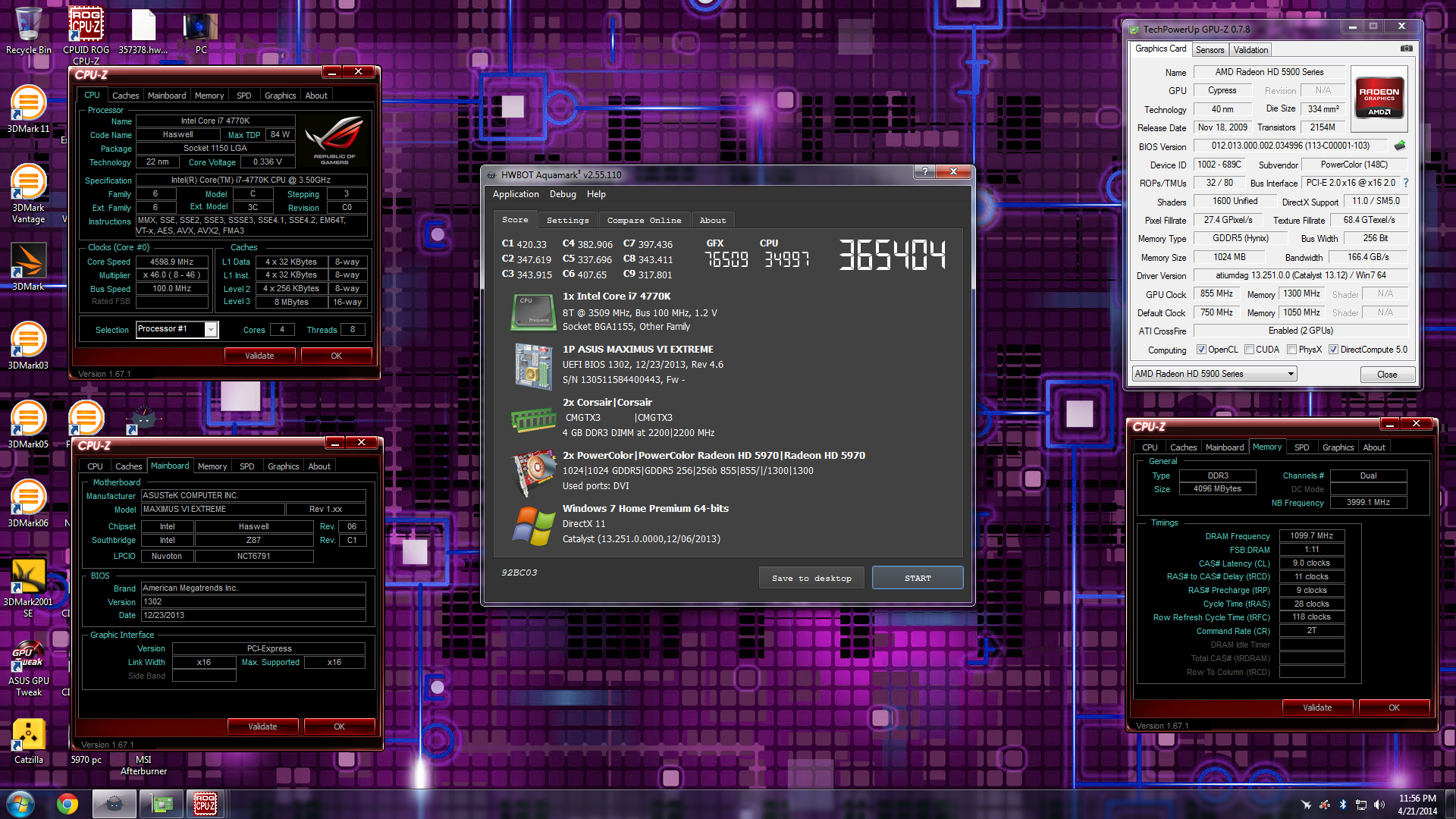Click the 1099.7 MHz DRAM Frequency field
The width and height of the screenshot is (1456, 819).
pos(1312,535)
